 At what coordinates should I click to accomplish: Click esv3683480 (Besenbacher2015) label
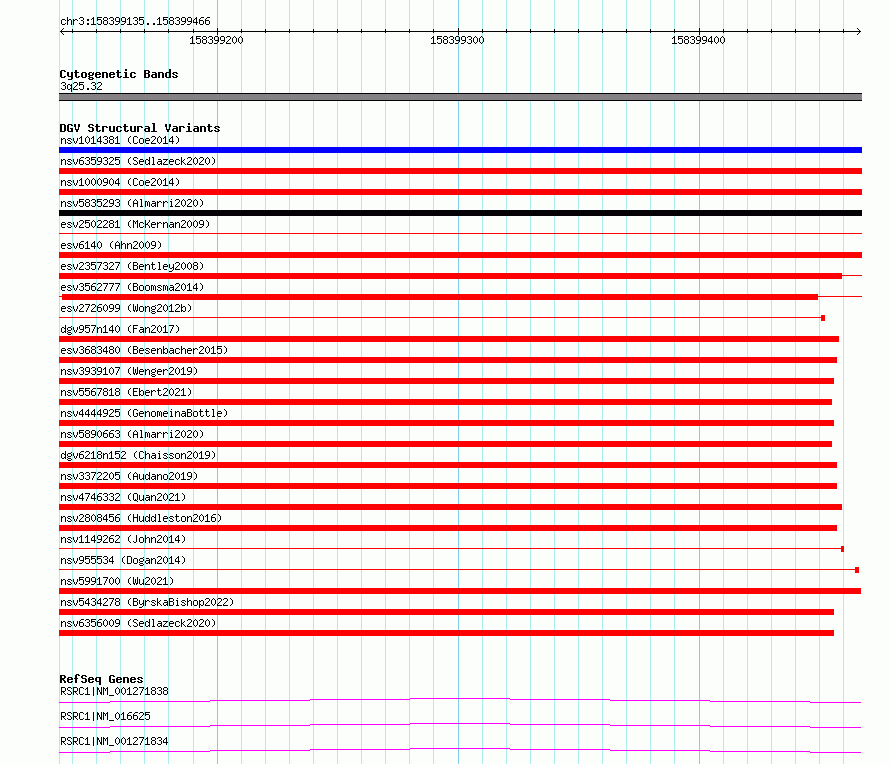tap(144, 350)
